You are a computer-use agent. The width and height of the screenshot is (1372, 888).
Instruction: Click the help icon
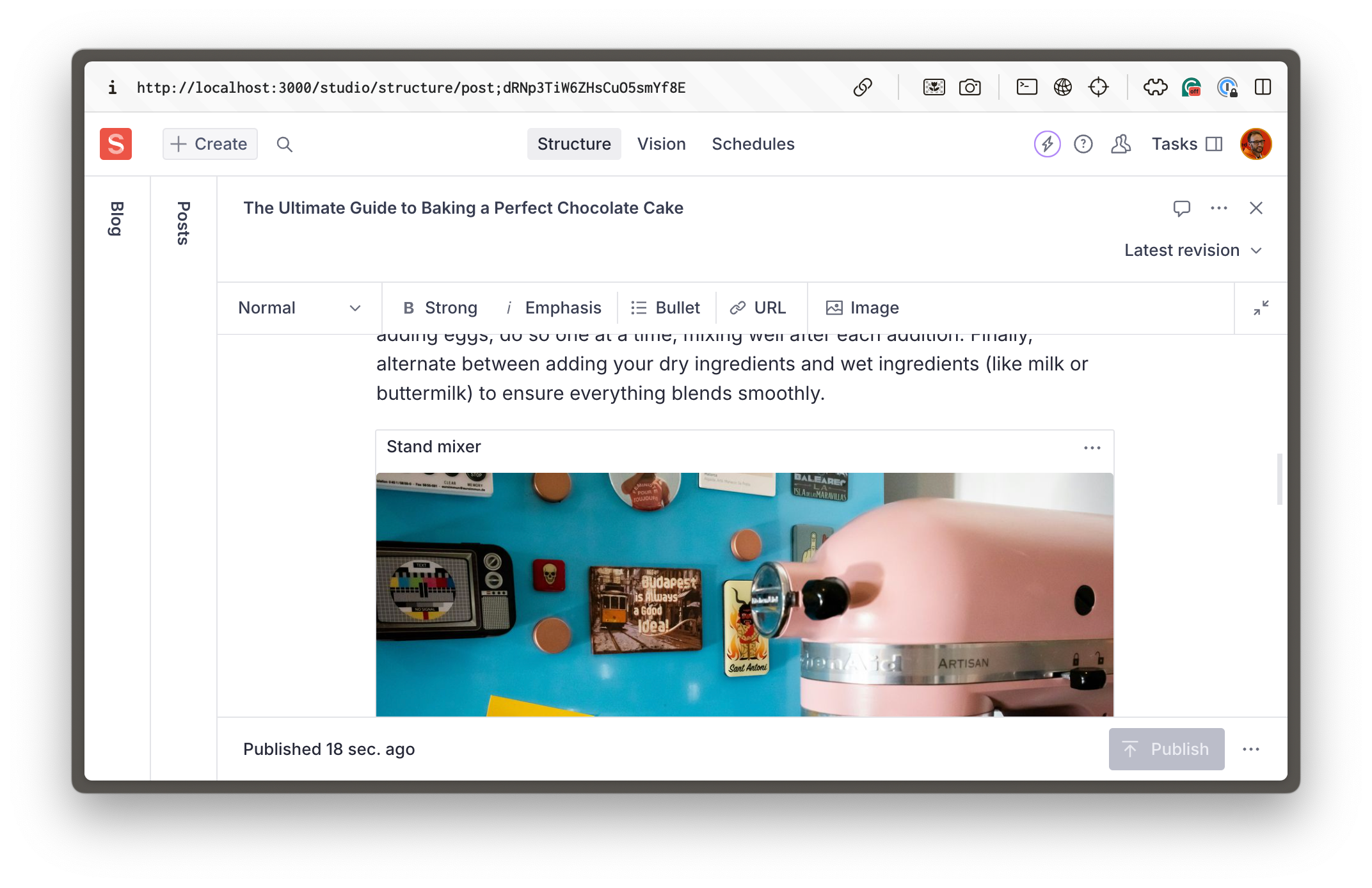click(x=1083, y=144)
